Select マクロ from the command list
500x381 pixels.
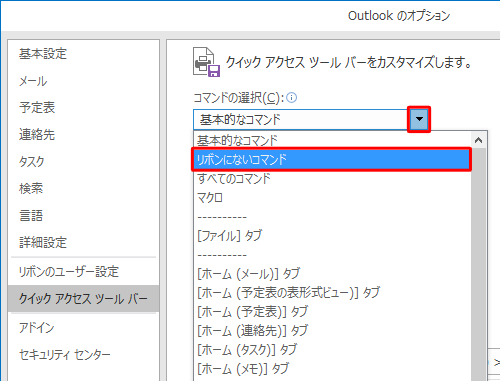[332, 198]
